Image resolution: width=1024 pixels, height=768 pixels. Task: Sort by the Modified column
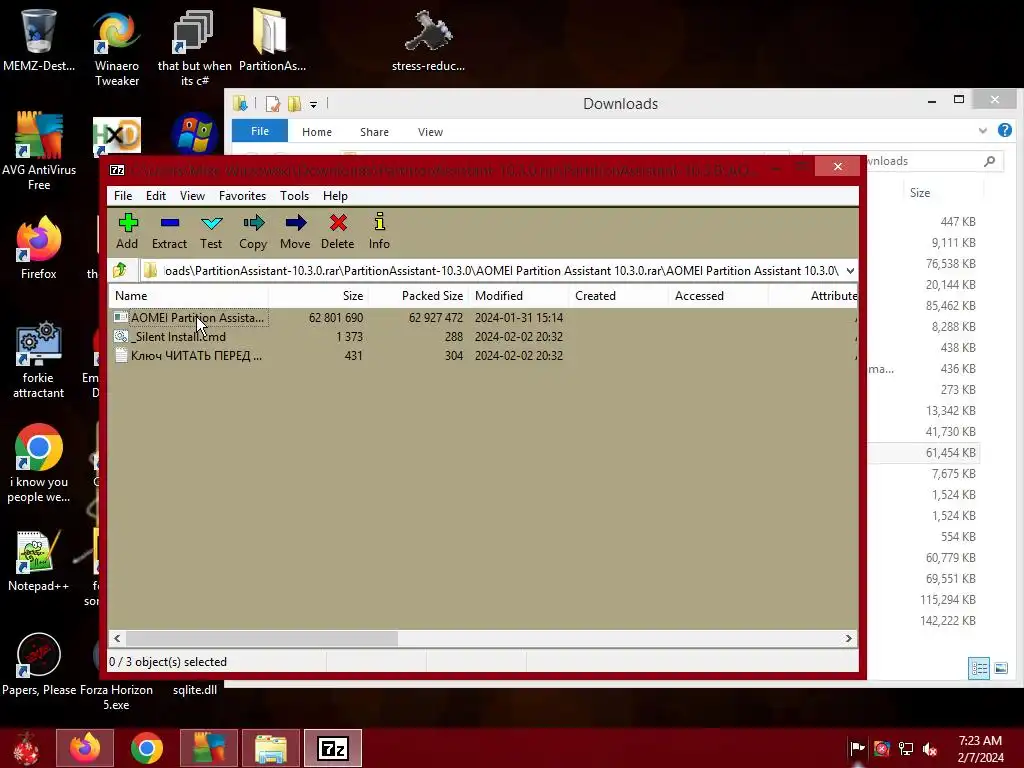pyautogui.click(x=519, y=296)
